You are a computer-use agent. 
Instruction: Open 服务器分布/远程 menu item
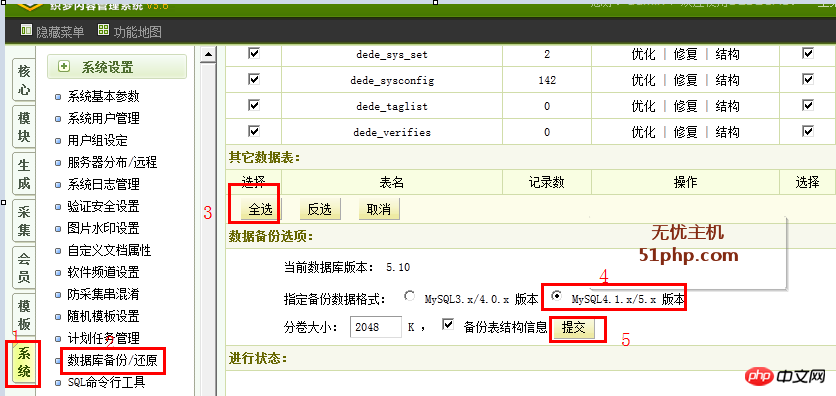[112, 163]
